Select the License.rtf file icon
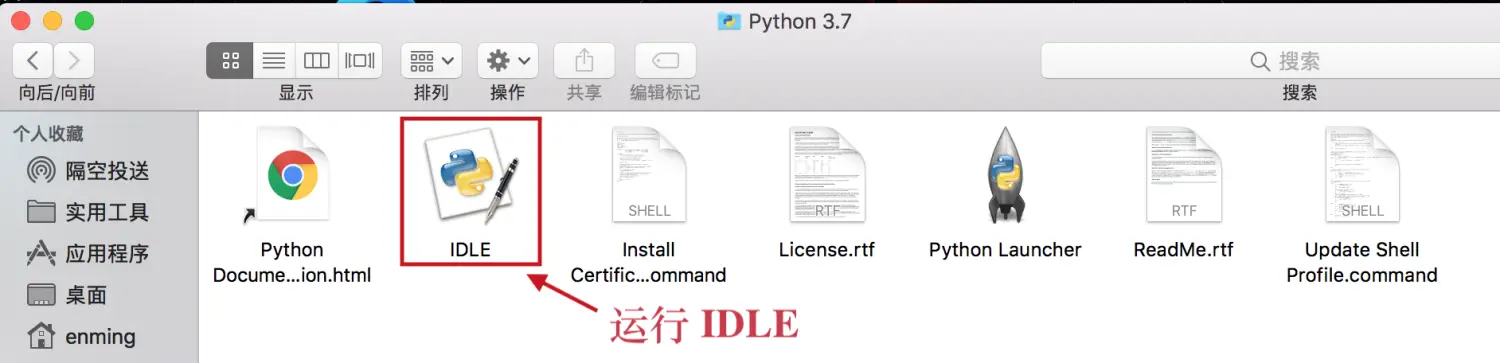 827,176
